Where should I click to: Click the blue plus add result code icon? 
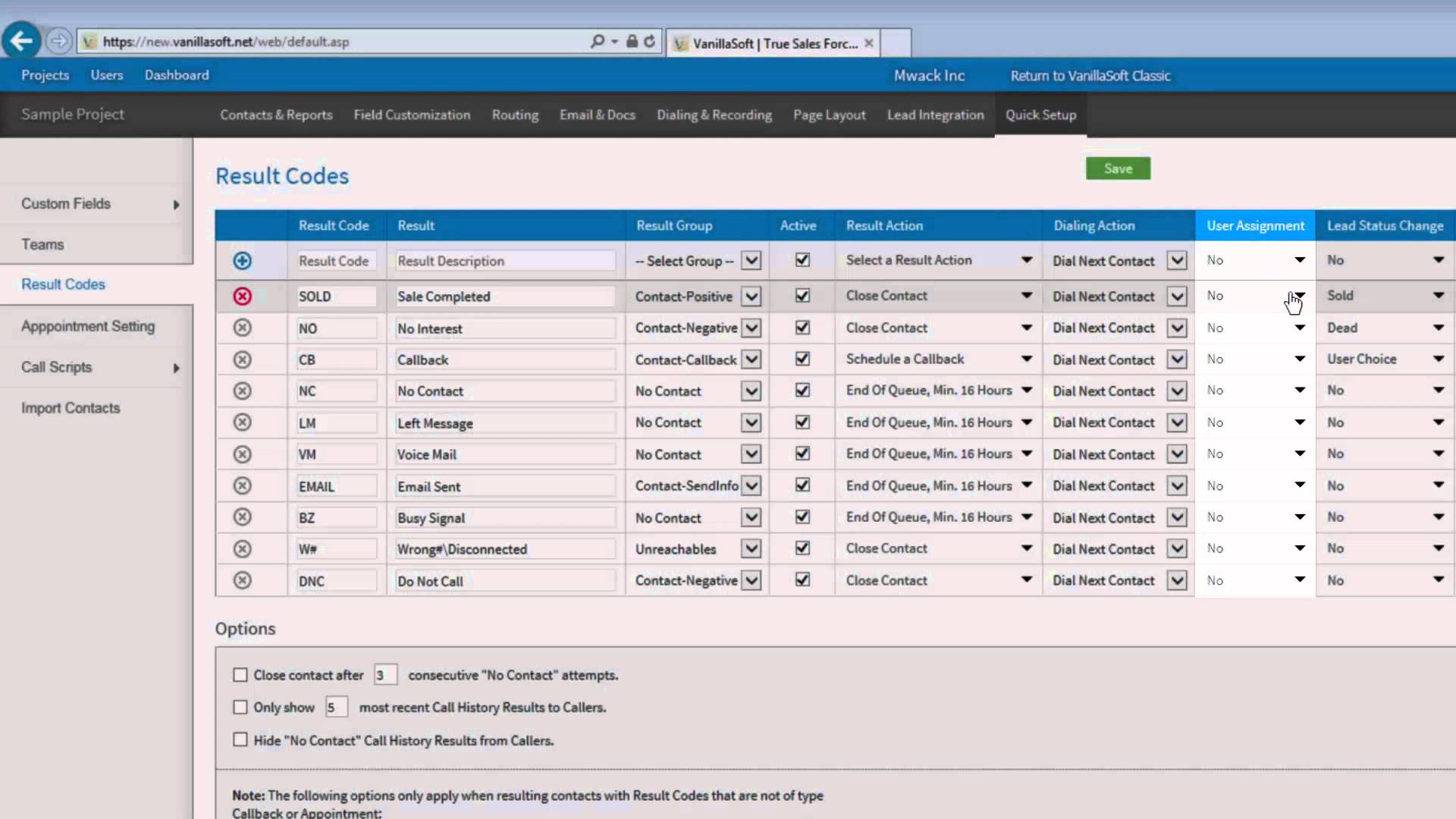pyautogui.click(x=242, y=261)
